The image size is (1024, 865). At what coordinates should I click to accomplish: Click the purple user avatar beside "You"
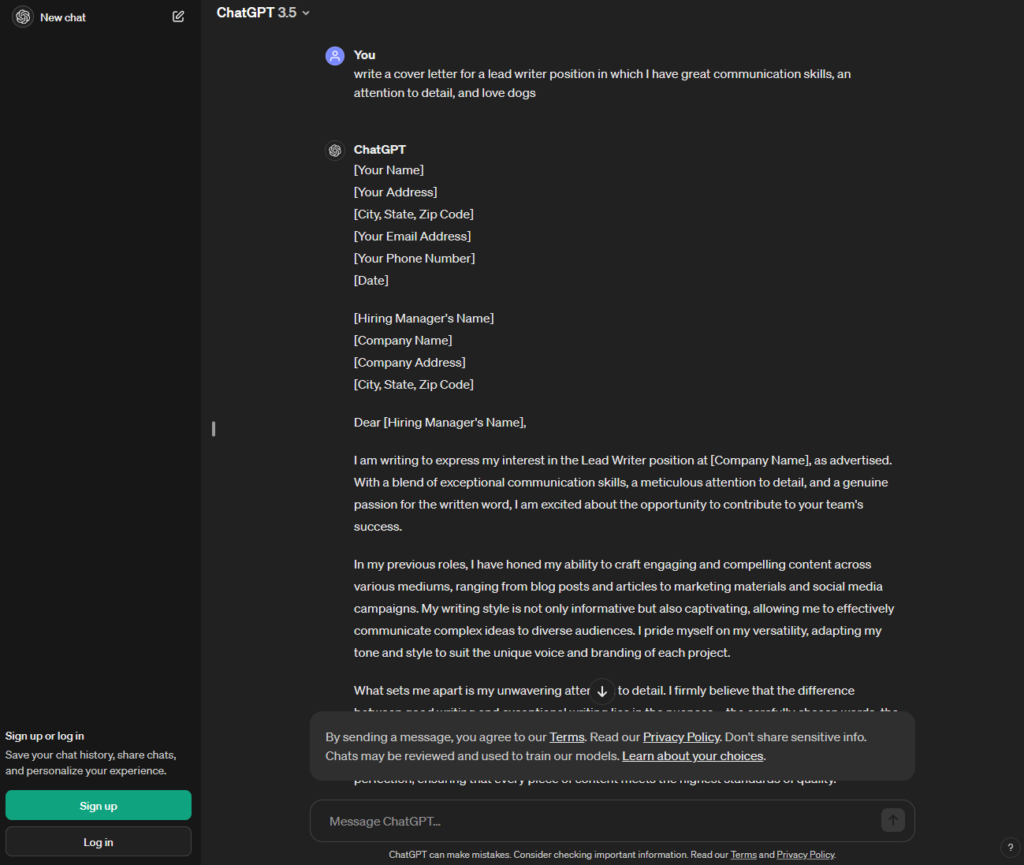tap(335, 55)
